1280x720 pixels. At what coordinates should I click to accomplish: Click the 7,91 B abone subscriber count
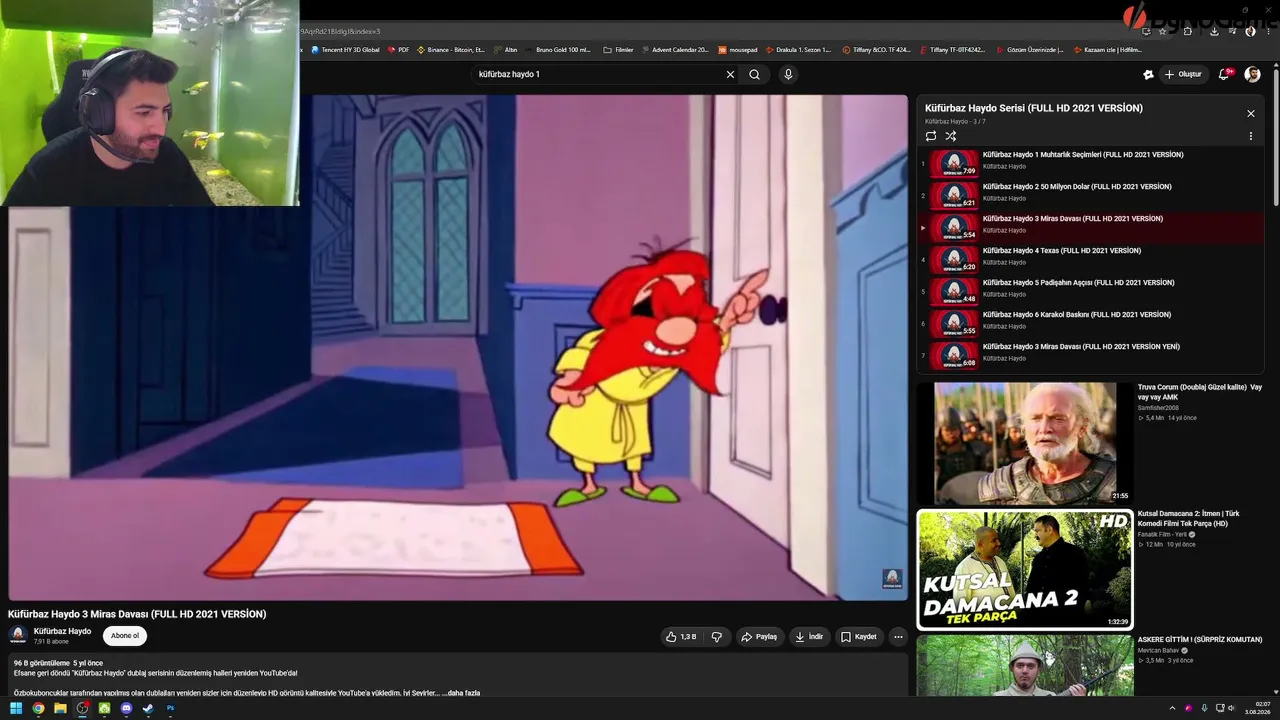[x=50, y=642]
